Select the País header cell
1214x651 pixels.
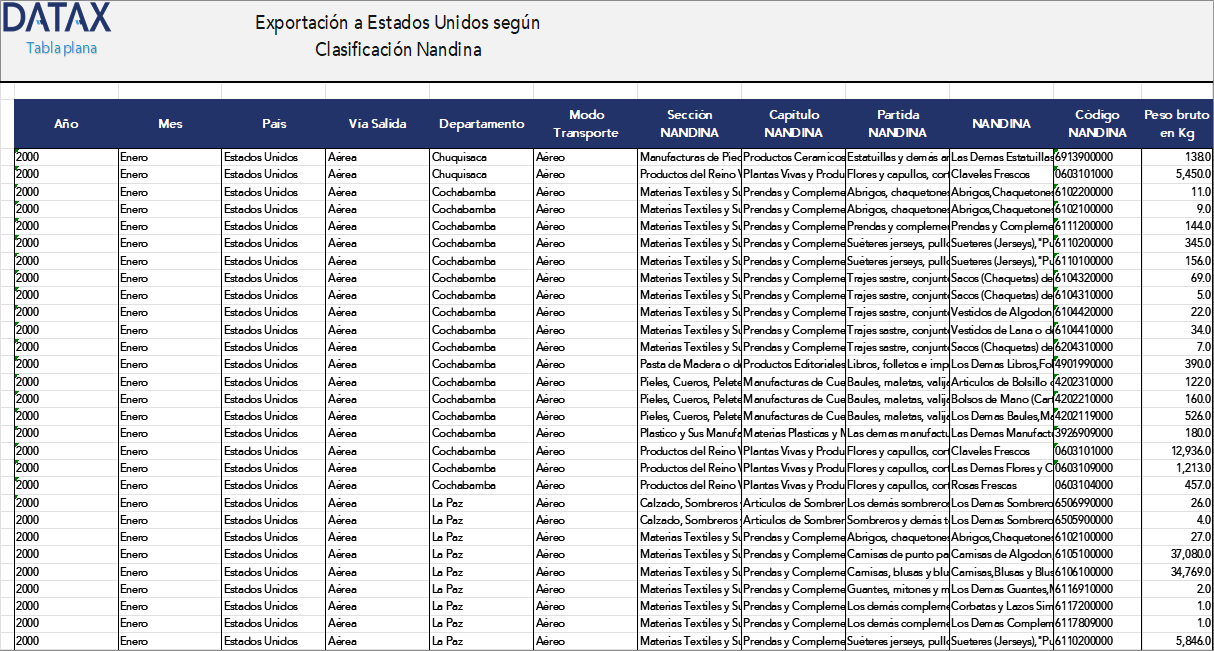point(274,124)
